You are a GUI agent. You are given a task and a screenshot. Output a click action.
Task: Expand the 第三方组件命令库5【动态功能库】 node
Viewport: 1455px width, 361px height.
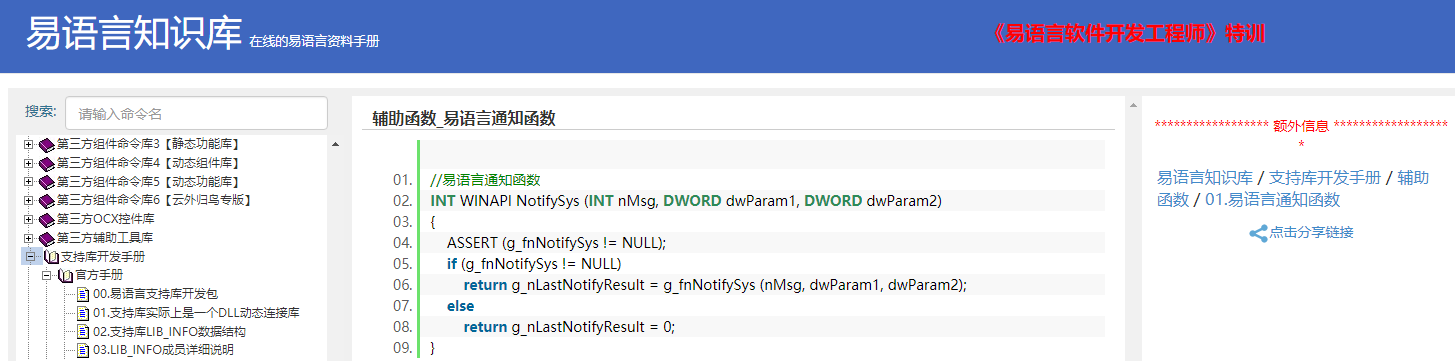coord(29,182)
